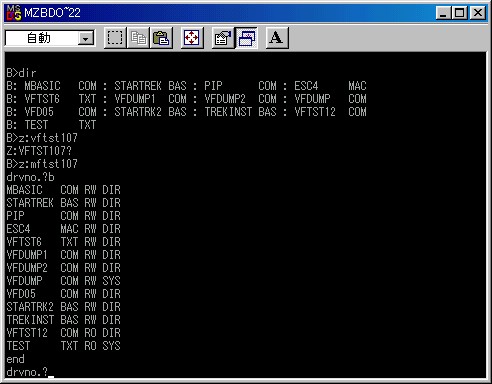Open the Properties toolbar icon

click(223, 38)
